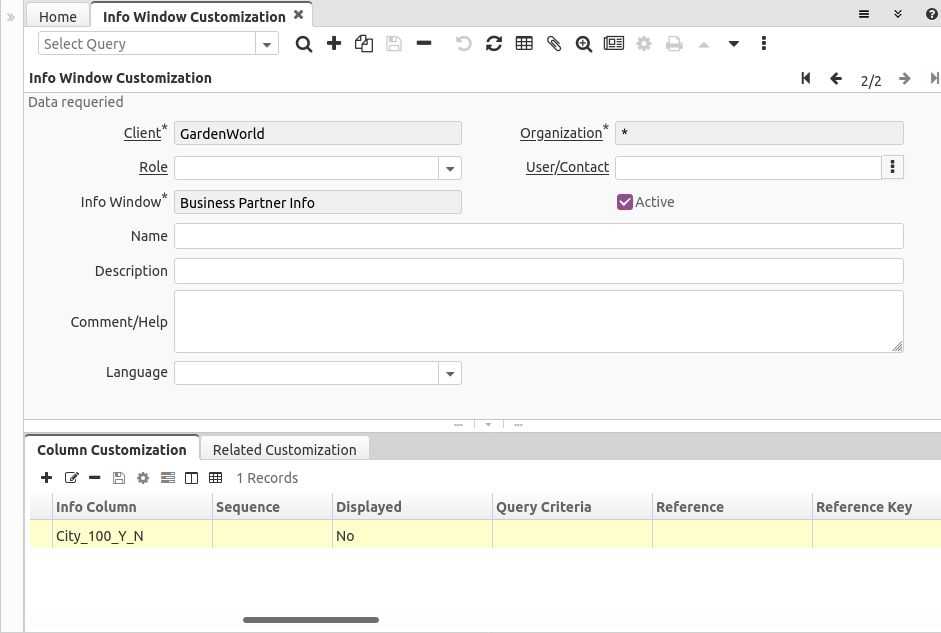The image size is (941, 633).
Task: Switch to the Home tab
Action: (x=57, y=15)
